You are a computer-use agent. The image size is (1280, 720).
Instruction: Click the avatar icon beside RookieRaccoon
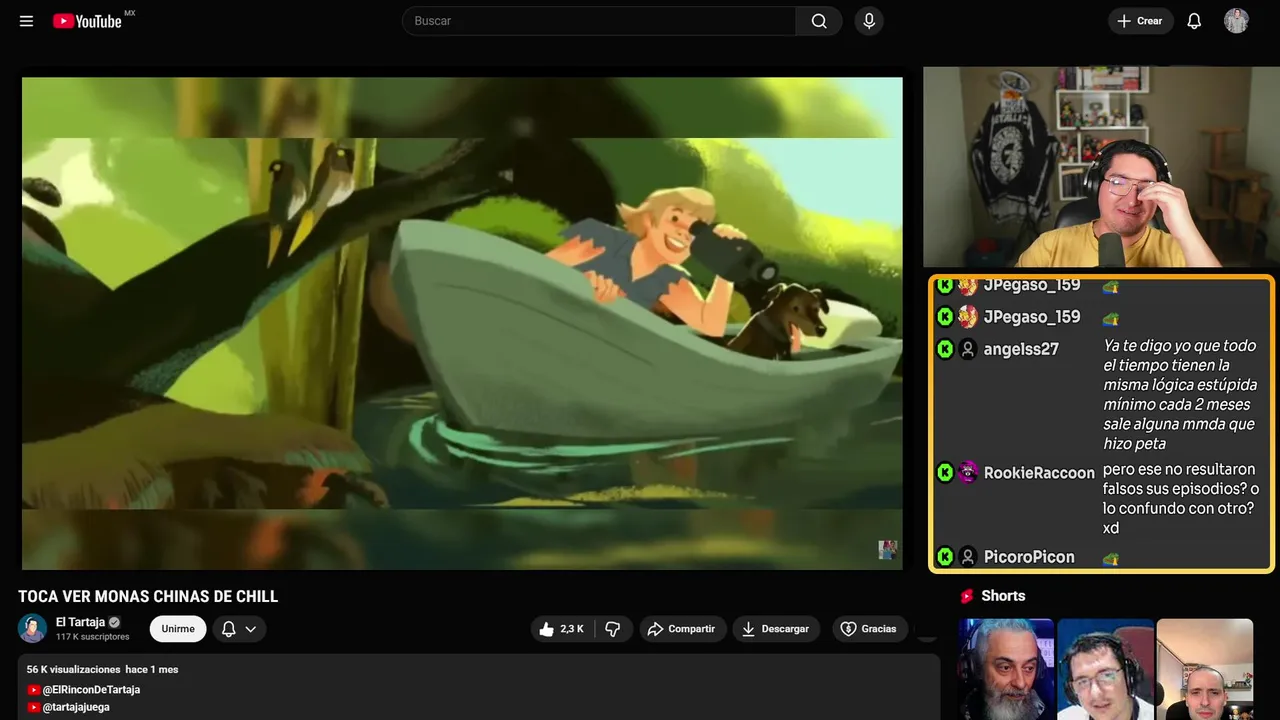coord(968,473)
